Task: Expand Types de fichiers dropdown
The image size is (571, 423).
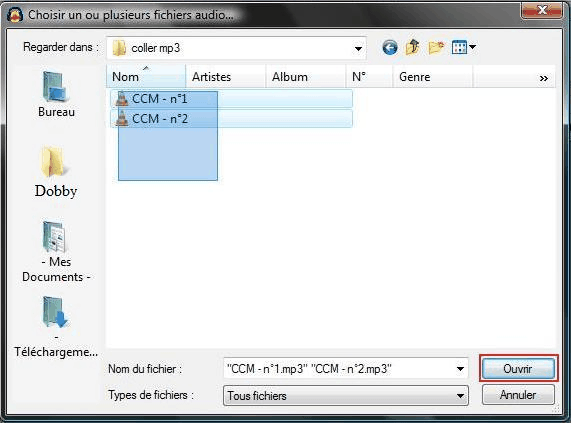Action: [346, 395]
